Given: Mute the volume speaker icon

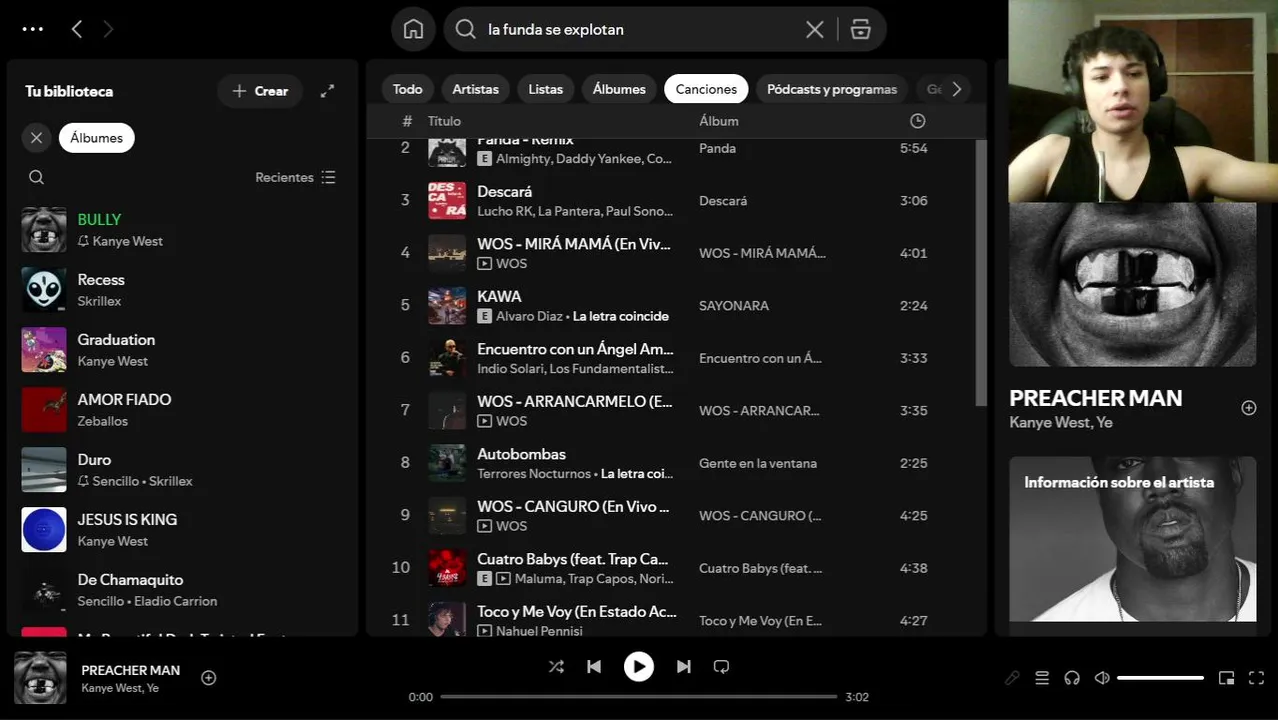Looking at the screenshot, I should tap(1102, 678).
